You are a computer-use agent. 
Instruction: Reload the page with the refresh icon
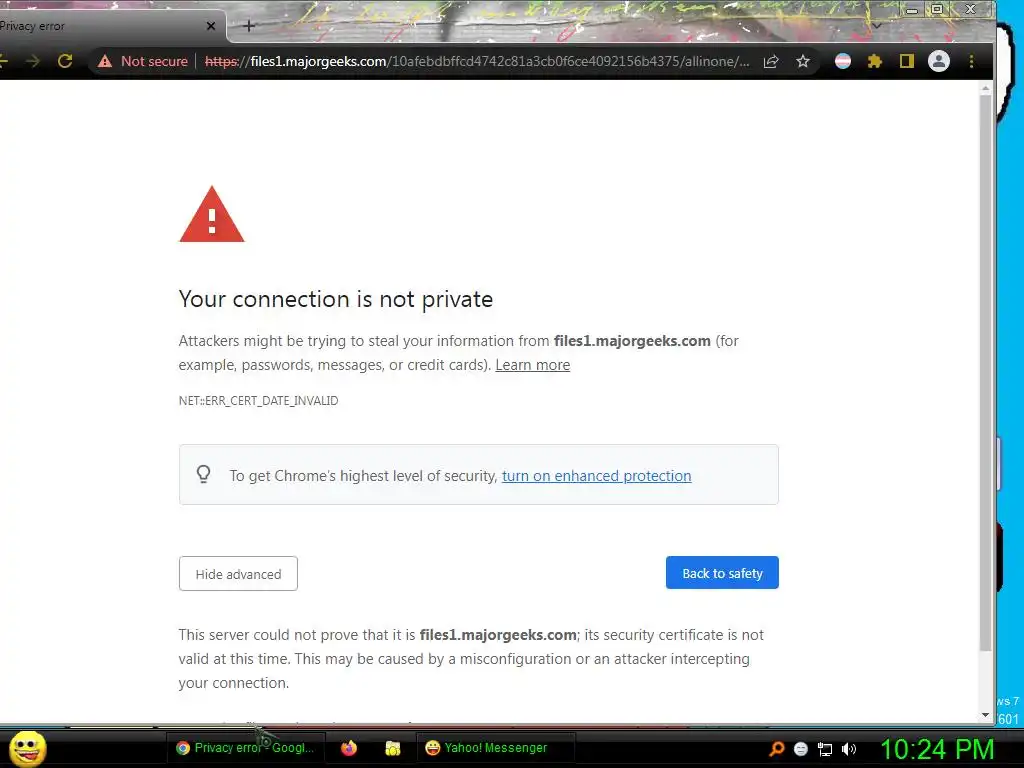pos(65,61)
